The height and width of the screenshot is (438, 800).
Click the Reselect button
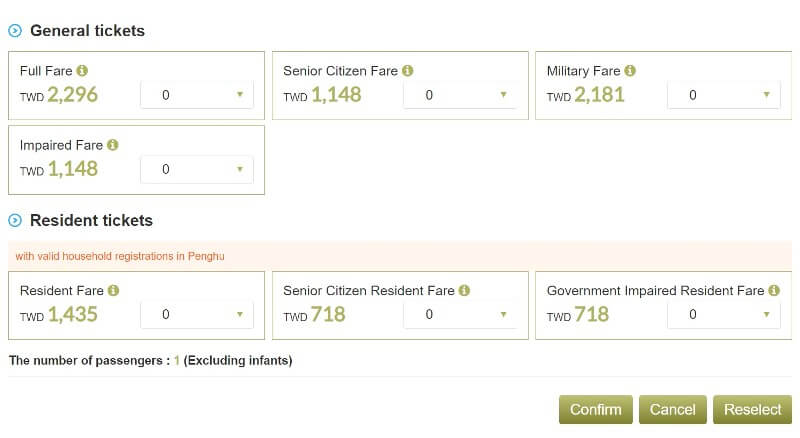[x=752, y=409]
